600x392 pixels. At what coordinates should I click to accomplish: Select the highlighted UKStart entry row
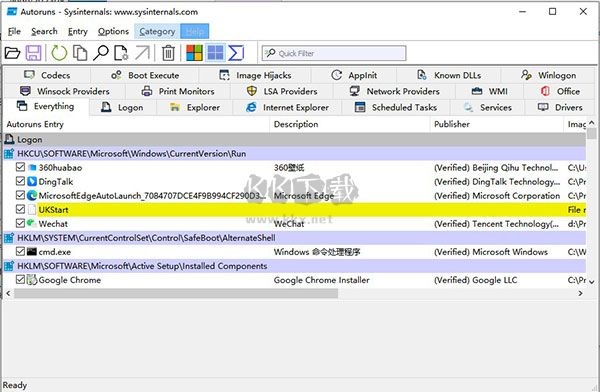coord(294,209)
